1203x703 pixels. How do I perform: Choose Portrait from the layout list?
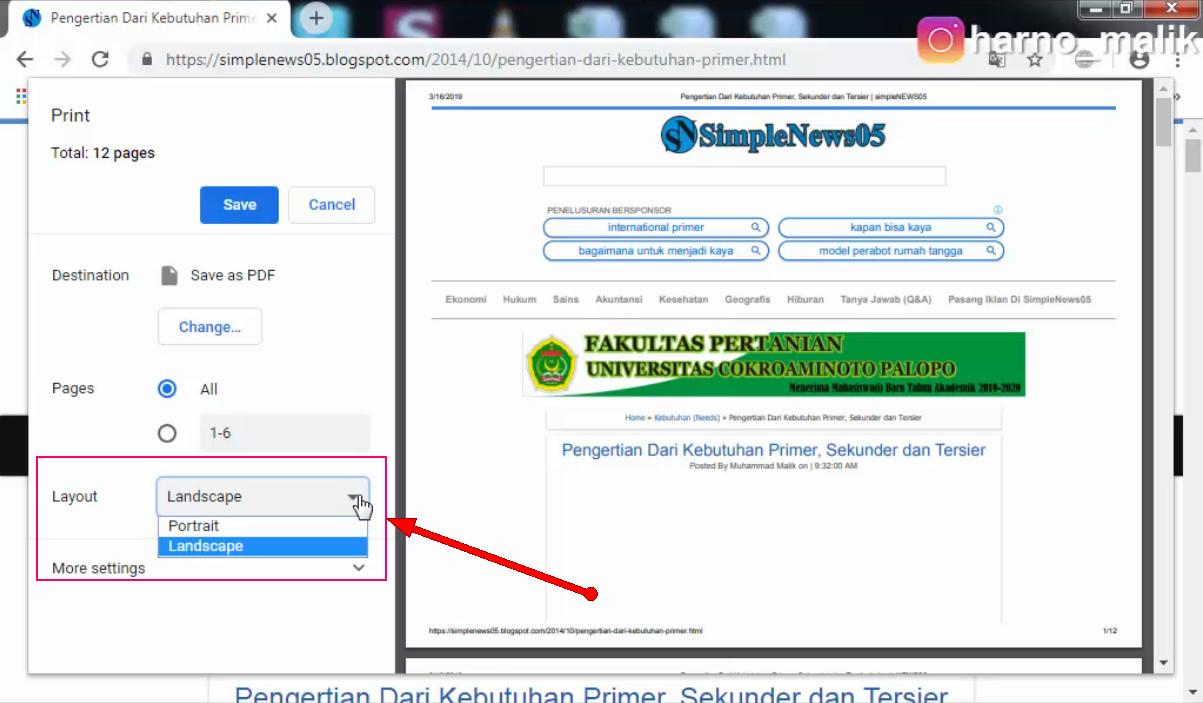point(263,526)
